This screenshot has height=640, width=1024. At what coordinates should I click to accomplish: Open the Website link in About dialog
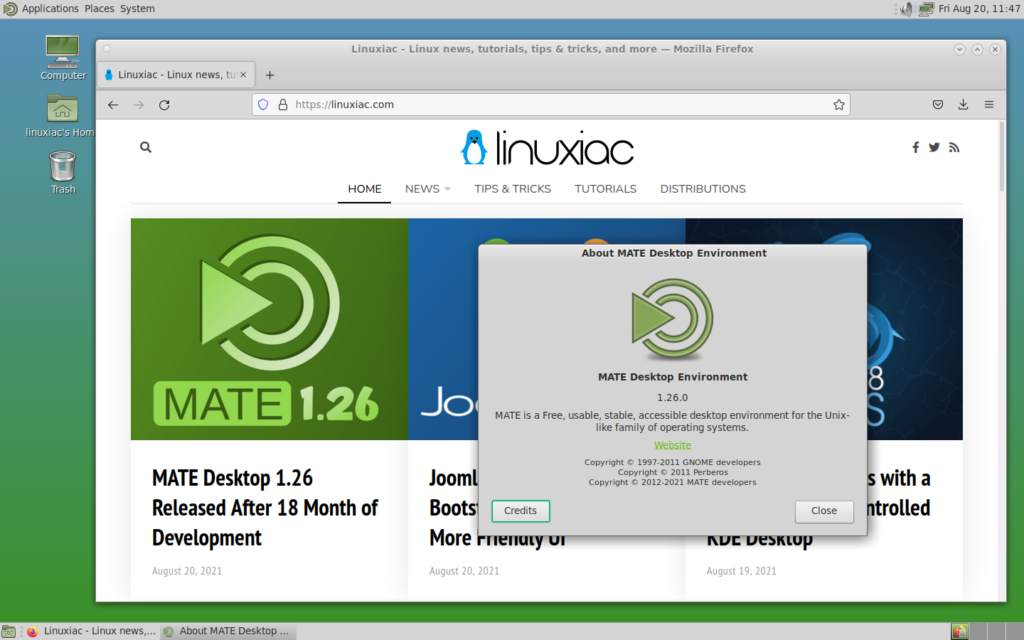[673, 445]
